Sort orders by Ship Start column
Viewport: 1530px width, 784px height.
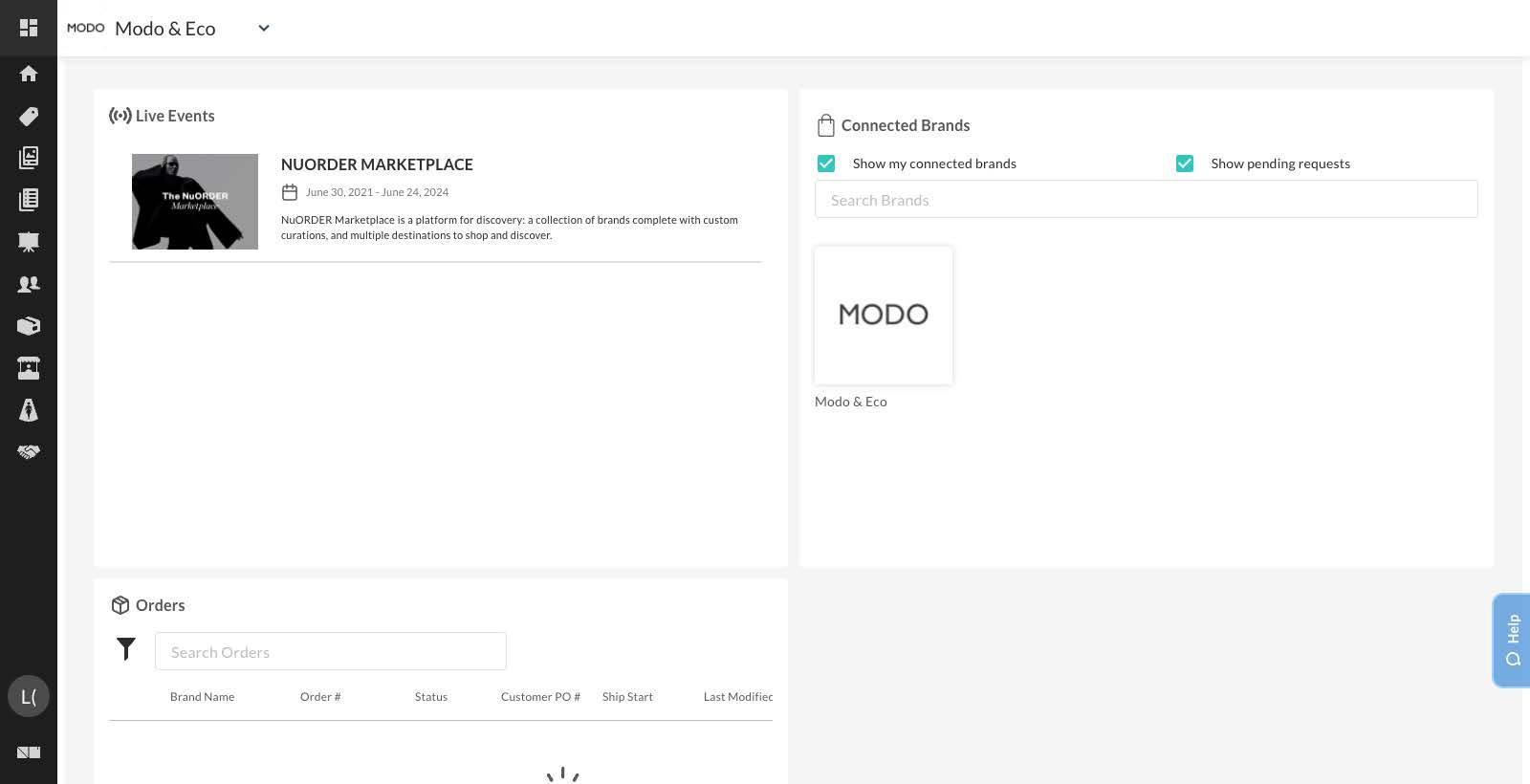coord(627,697)
